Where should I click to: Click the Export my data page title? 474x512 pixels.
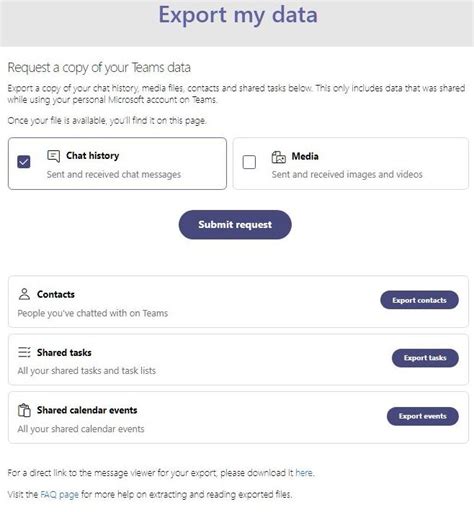(x=238, y=15)
